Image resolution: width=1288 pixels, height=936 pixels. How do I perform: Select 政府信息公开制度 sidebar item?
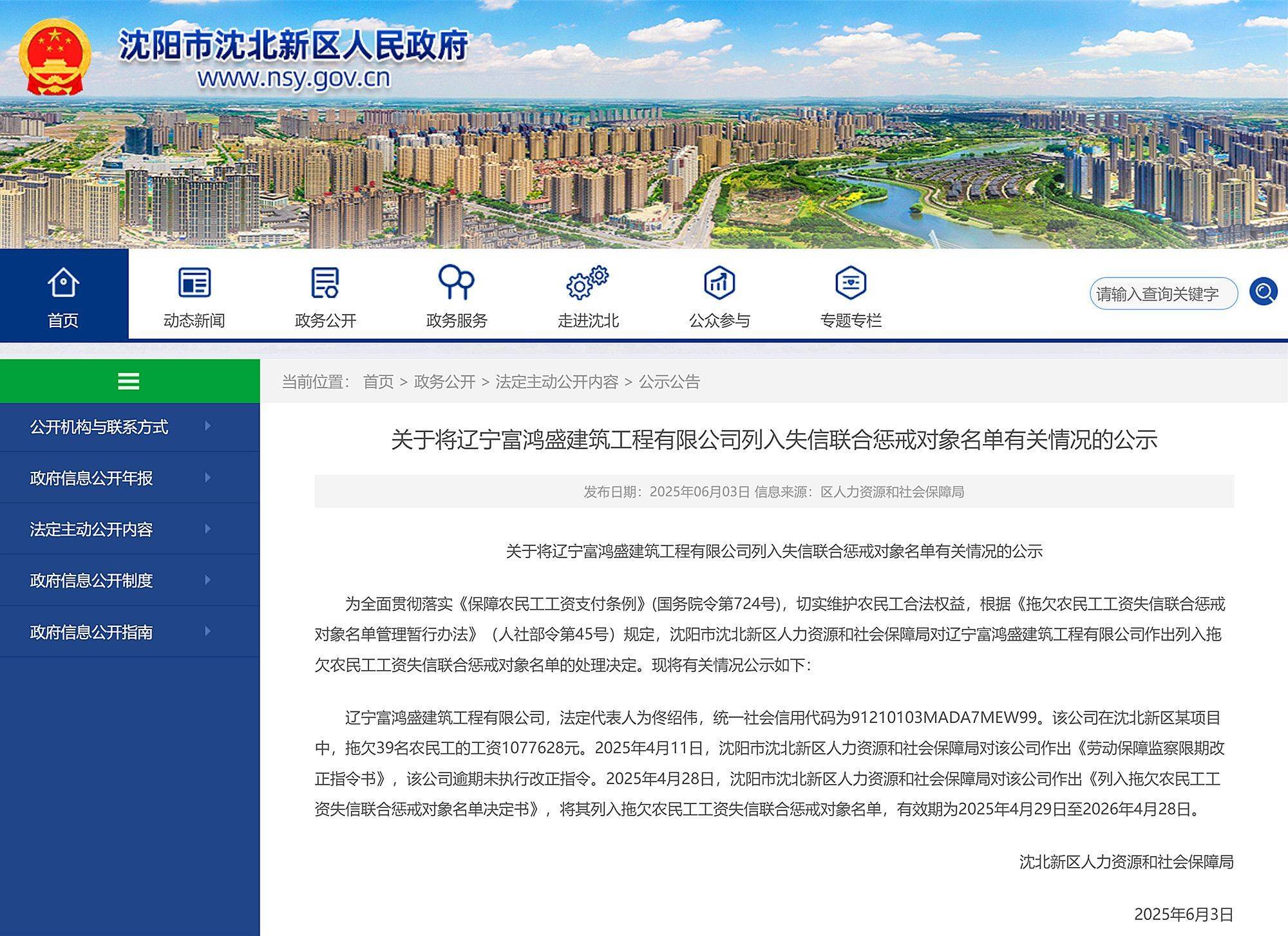91,581
